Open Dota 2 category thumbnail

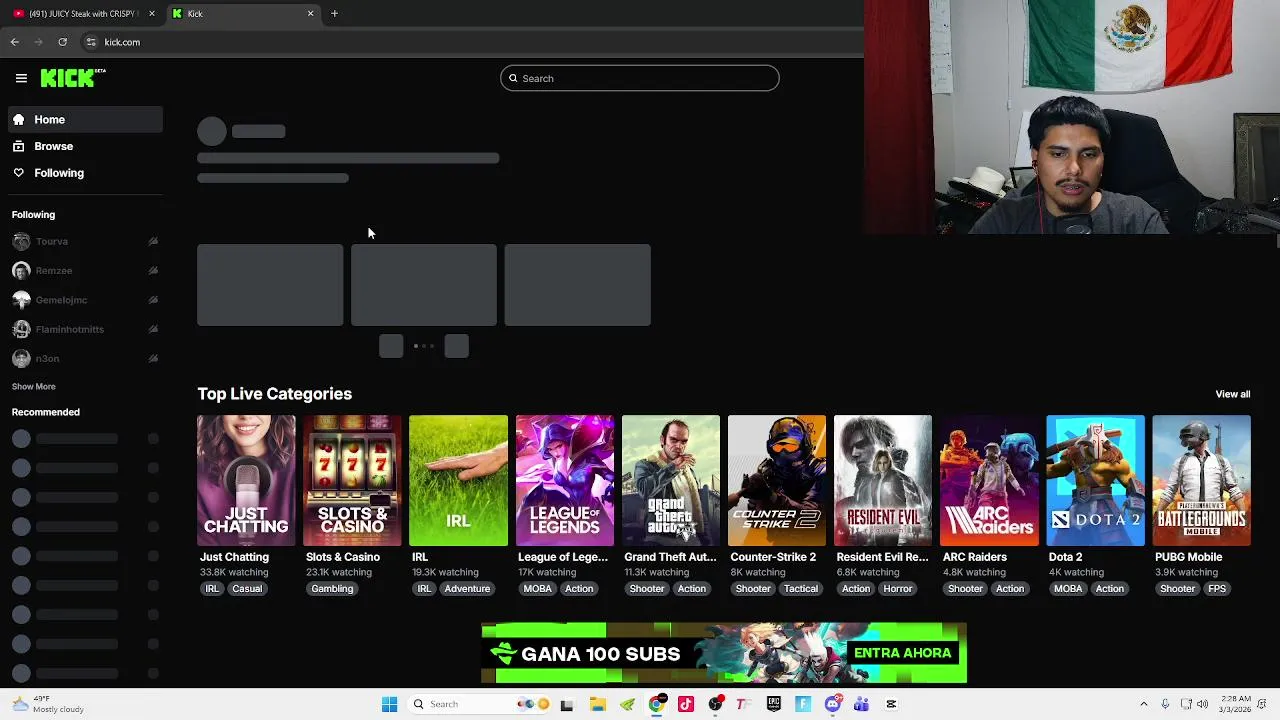click(1095, 481)
